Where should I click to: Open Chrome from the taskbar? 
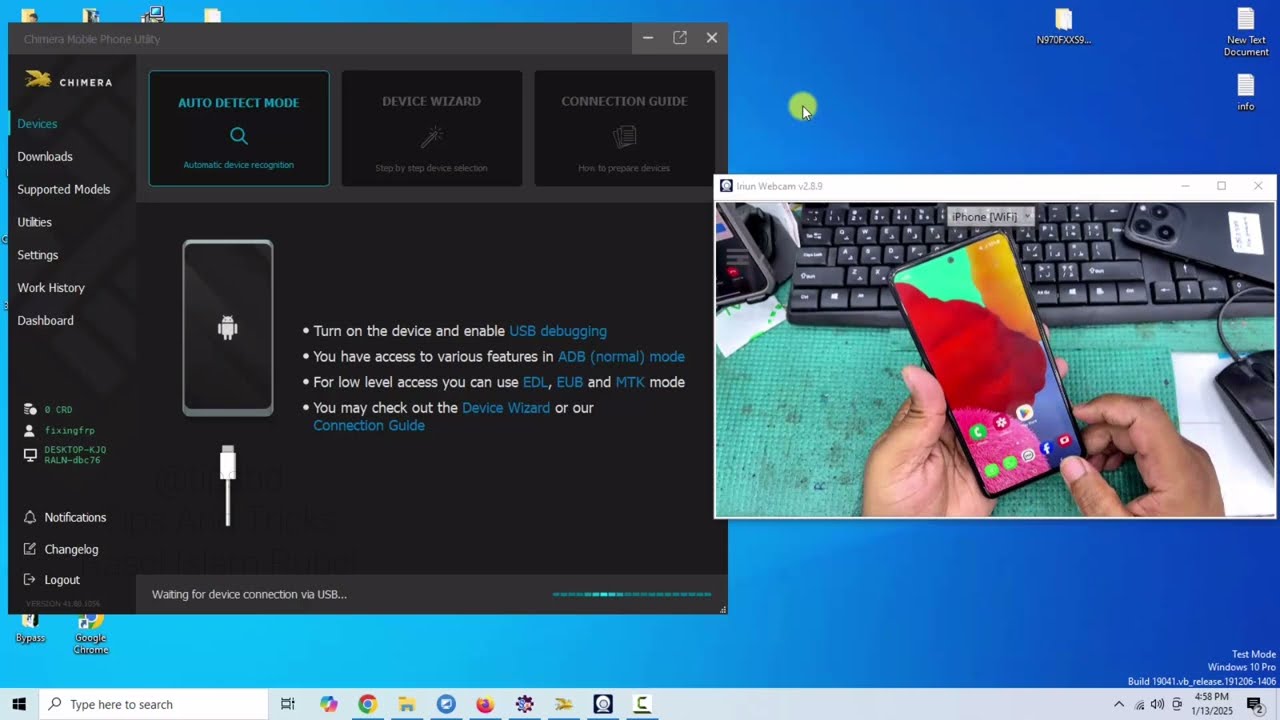click(367, 704)
